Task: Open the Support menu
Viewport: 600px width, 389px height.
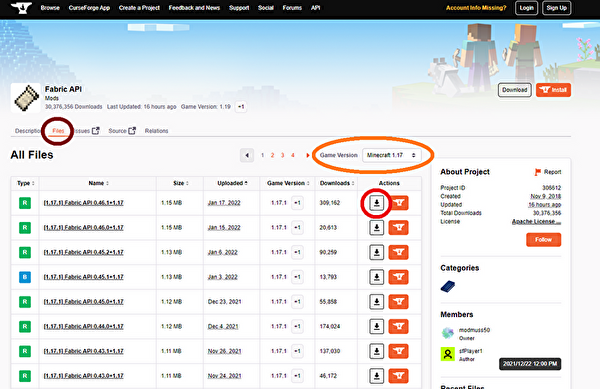Action: click(239, 8)
